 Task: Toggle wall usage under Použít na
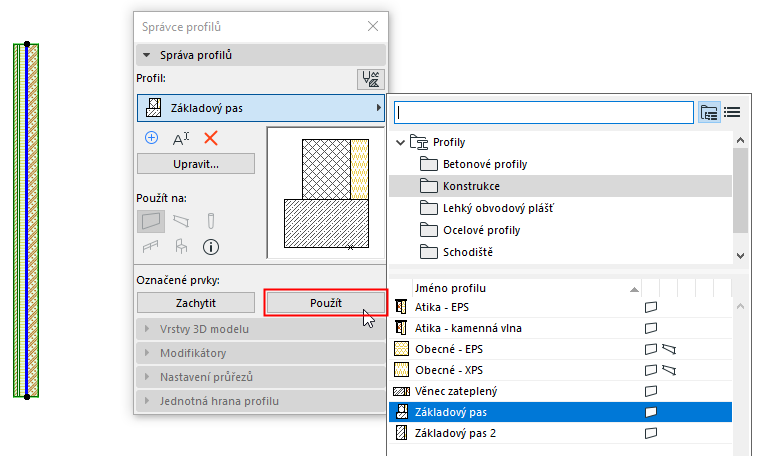point(152,219)
